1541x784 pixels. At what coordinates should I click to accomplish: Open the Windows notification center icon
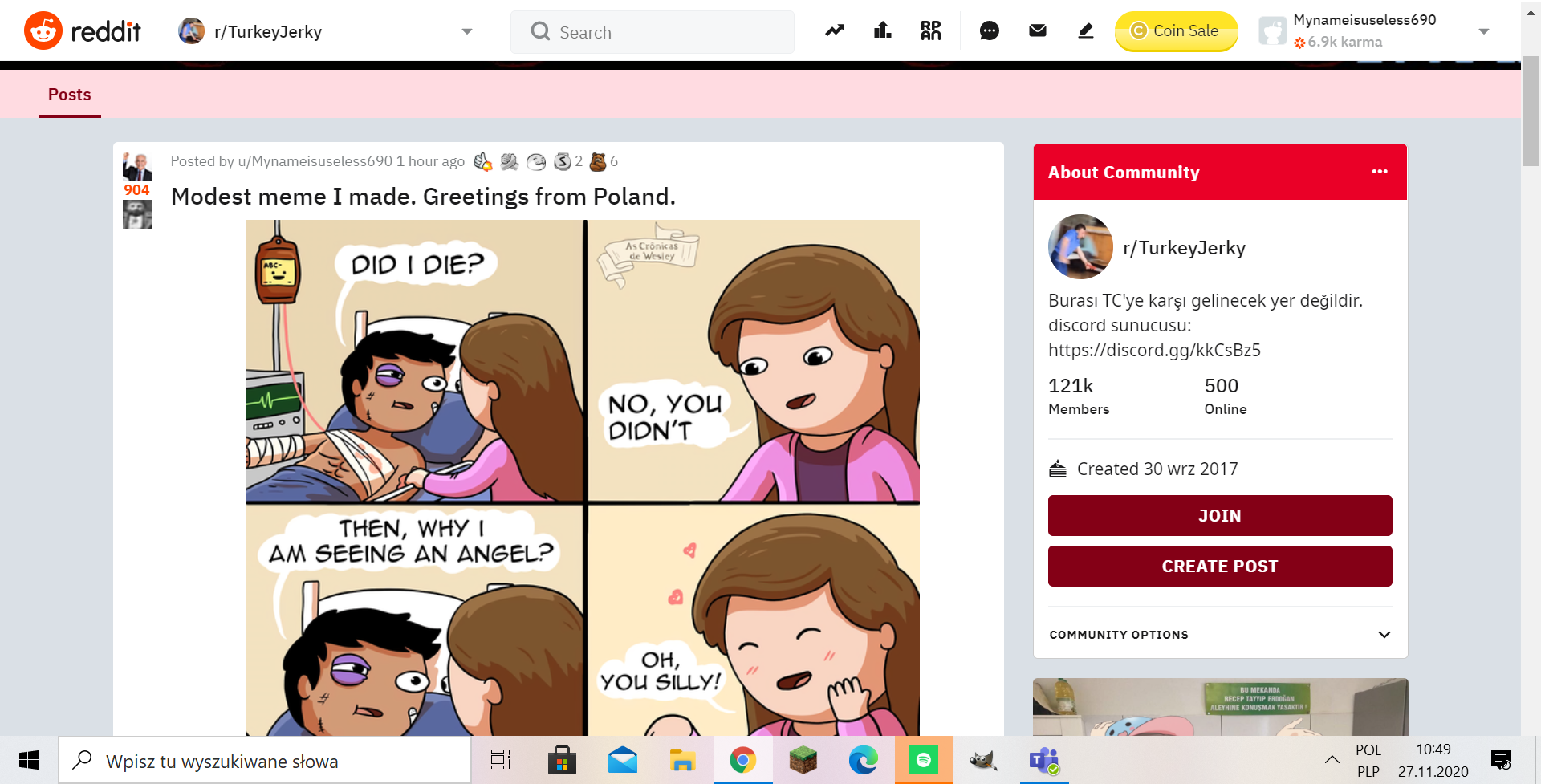(1500, 760)
